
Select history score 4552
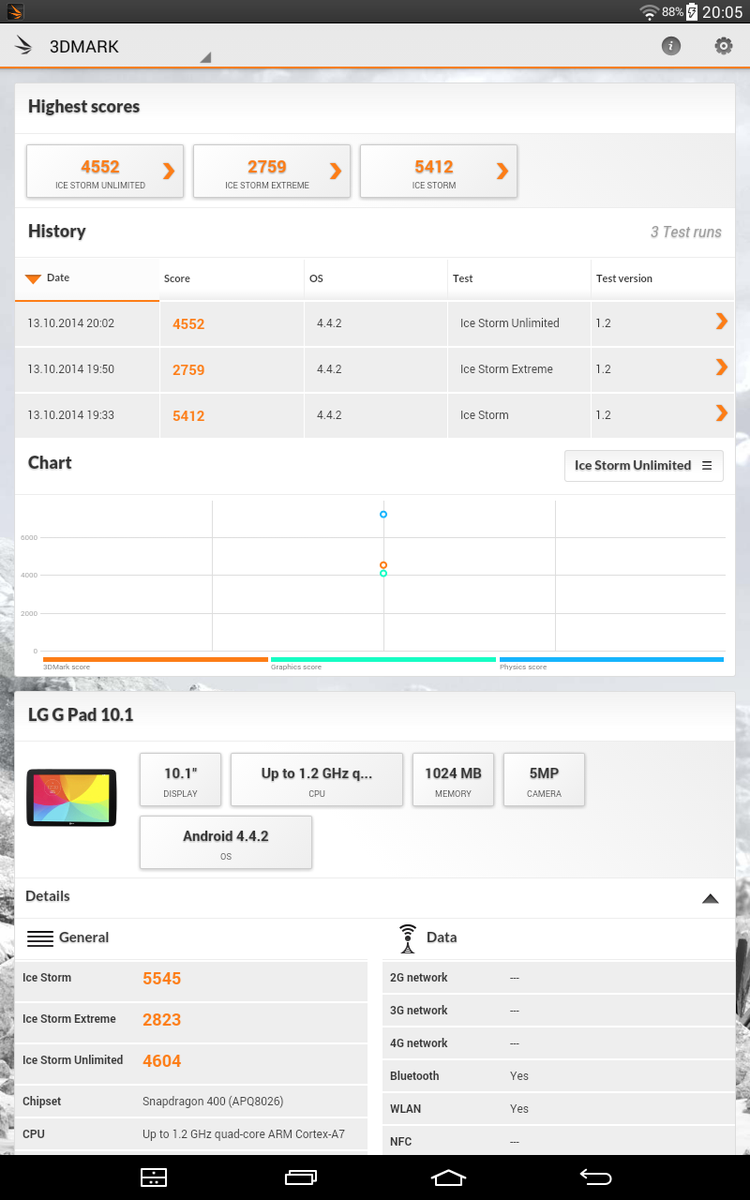188,324
